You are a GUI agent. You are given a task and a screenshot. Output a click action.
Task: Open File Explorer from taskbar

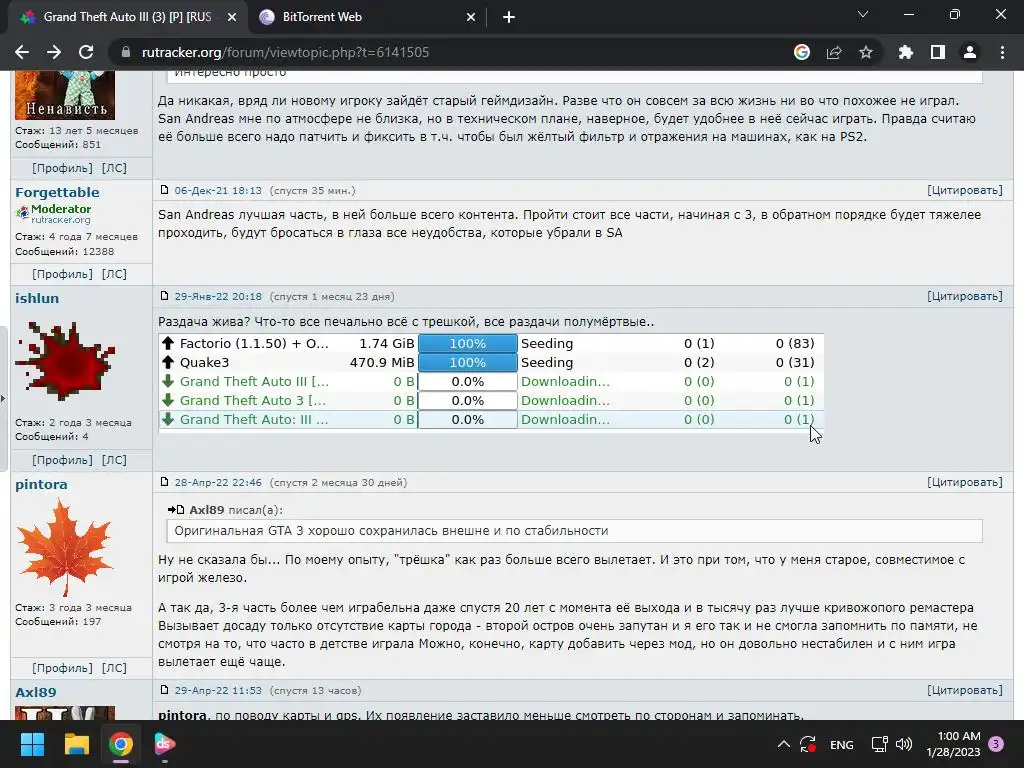tap(76, 744)
